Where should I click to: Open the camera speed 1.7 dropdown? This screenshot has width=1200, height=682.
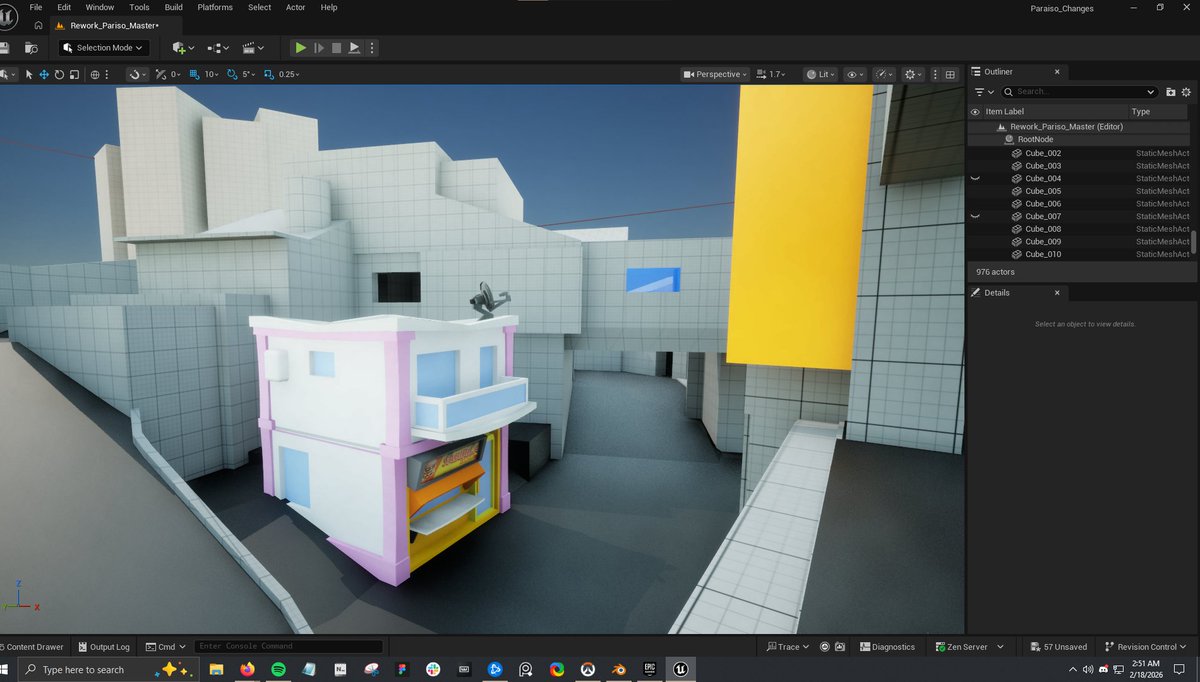(x=771, y=74)
